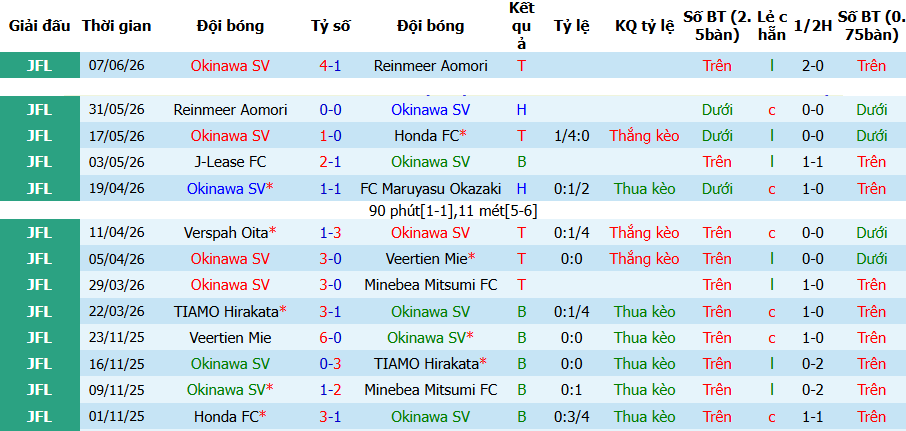Open the Reinmeer Aomori link dated 07/06/26
This screenshot has width=906, height=431.
tap(430, 66)
